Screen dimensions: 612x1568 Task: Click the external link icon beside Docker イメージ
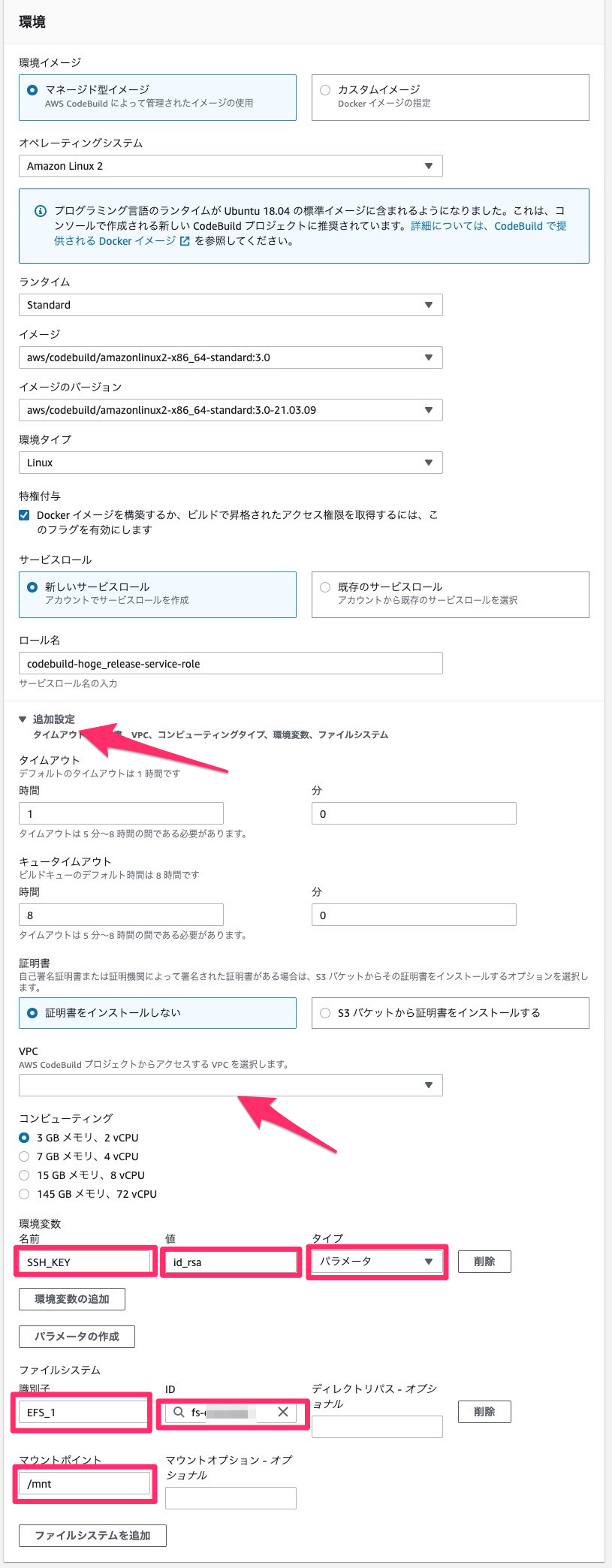point(185,241)
